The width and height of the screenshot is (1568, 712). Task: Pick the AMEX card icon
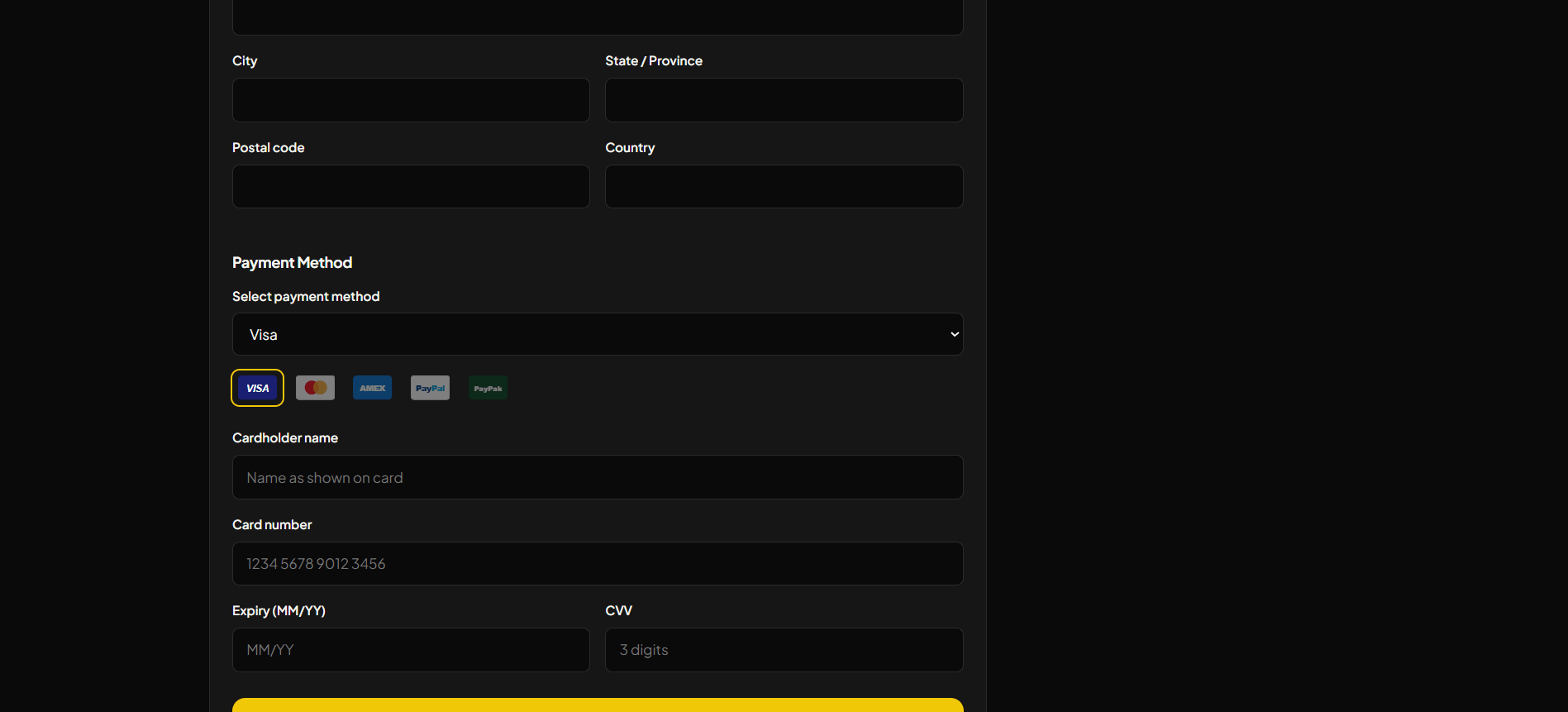[373, 388]
